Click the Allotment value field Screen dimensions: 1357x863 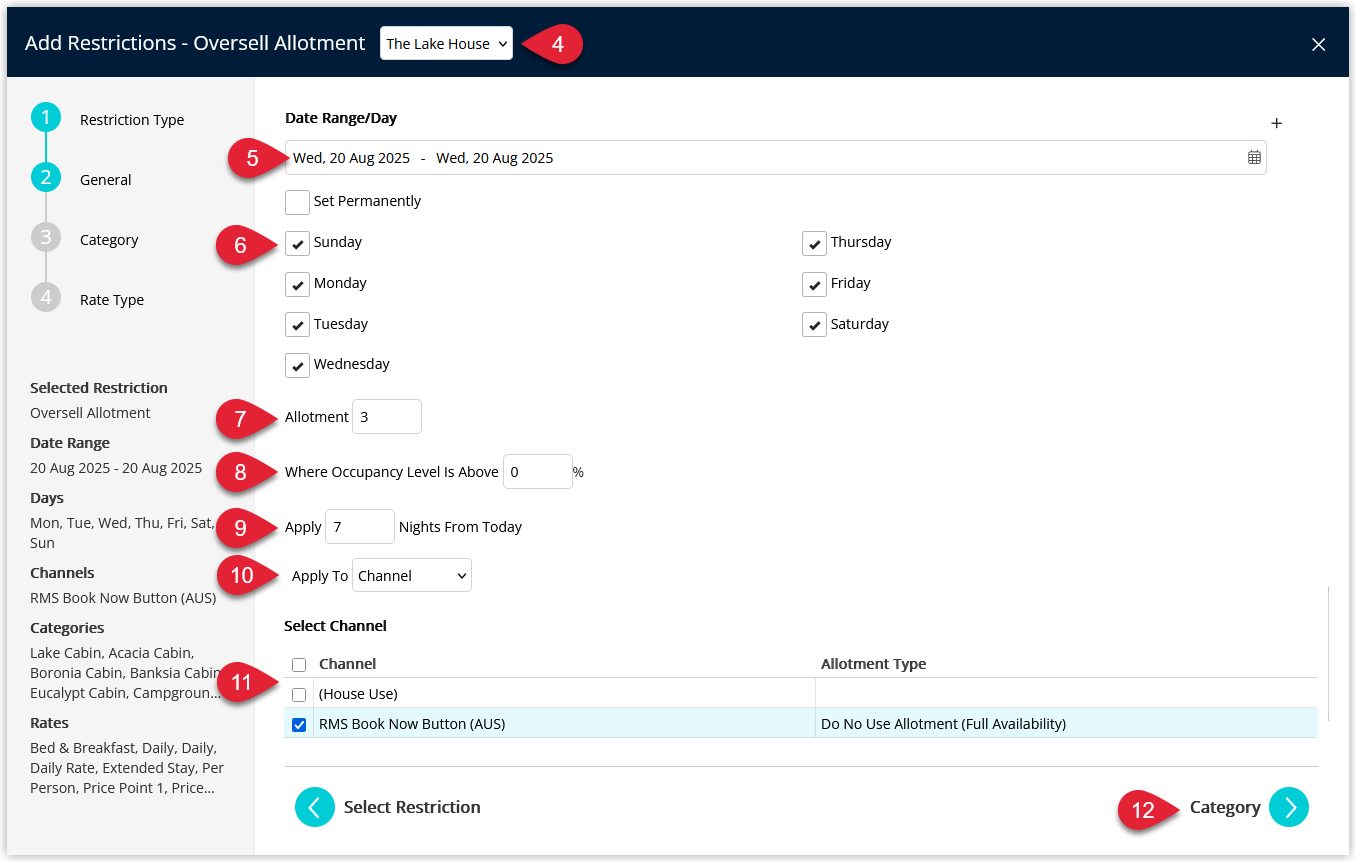point(387,416)
